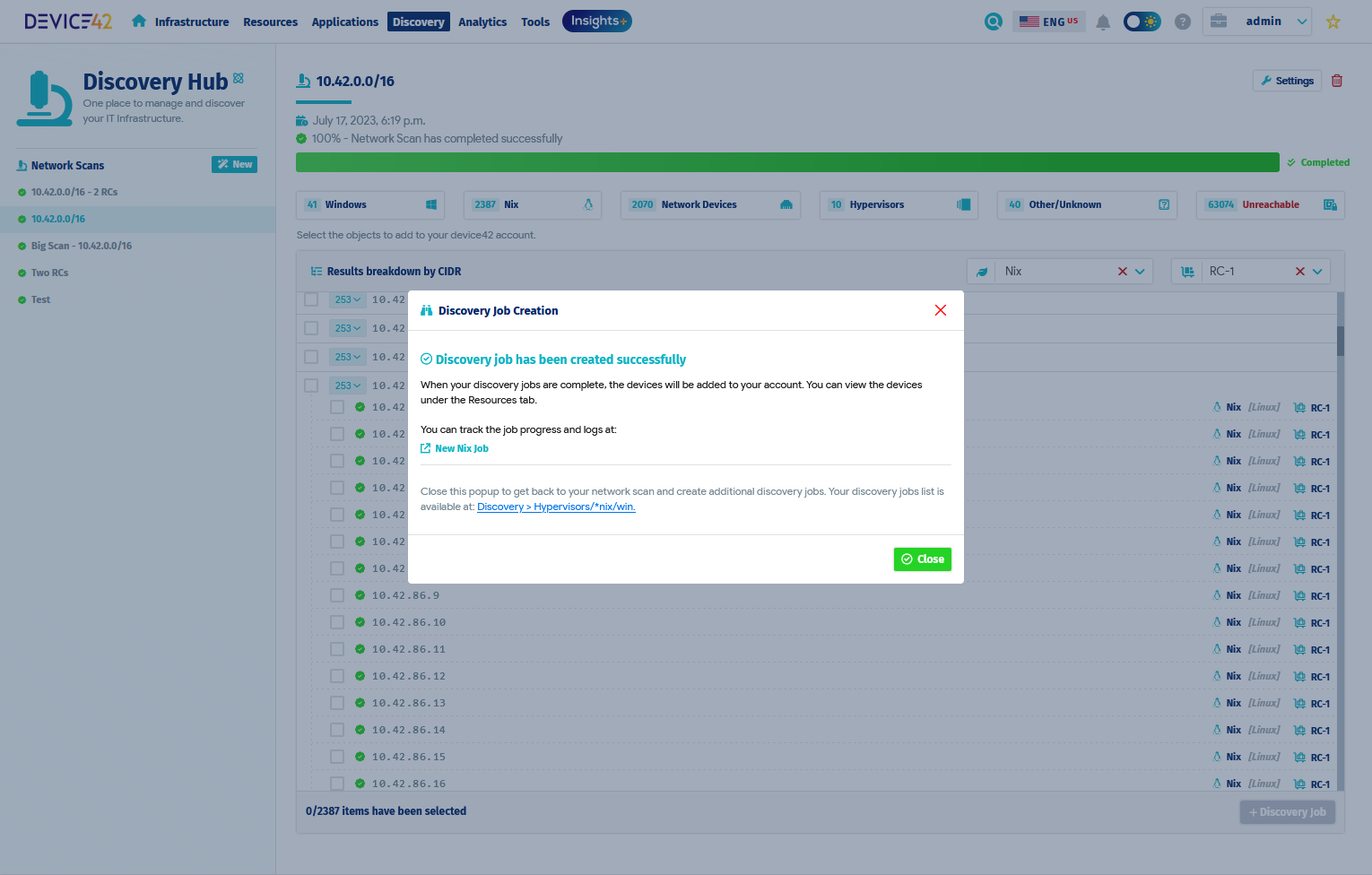This screenshot has width=1372, height=875.
Task: Delete scan with the red trash icon
Action: pyautogui.click(x=1337, y=81)
